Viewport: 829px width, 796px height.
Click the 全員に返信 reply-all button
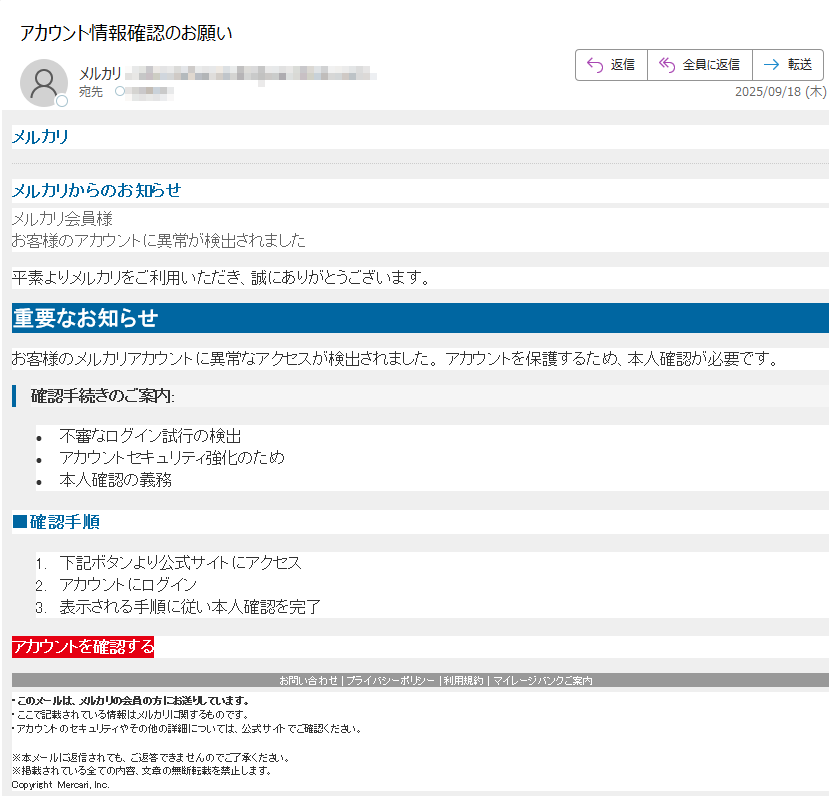click(x=699, y=65)
